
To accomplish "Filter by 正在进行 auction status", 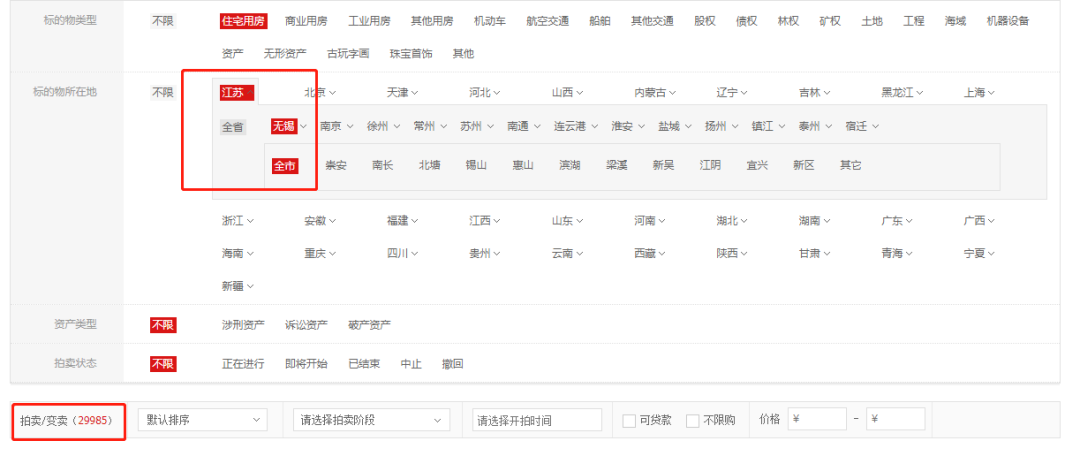I will tap(243, 364).
